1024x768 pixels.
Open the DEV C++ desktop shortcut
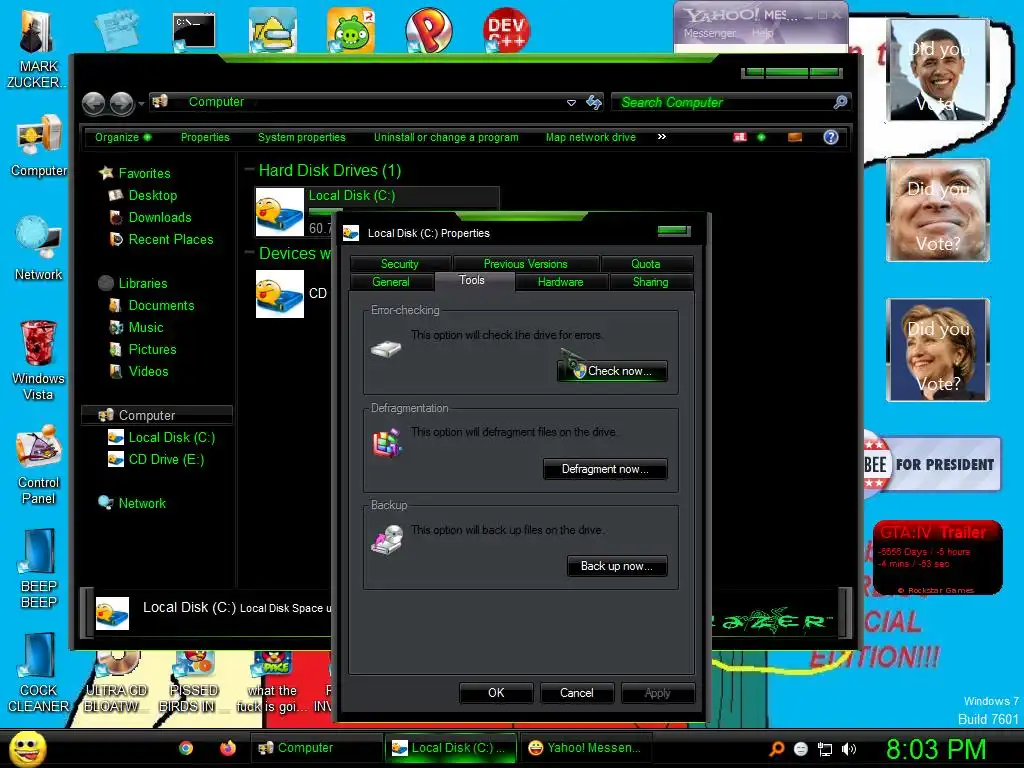coord(506,30)
